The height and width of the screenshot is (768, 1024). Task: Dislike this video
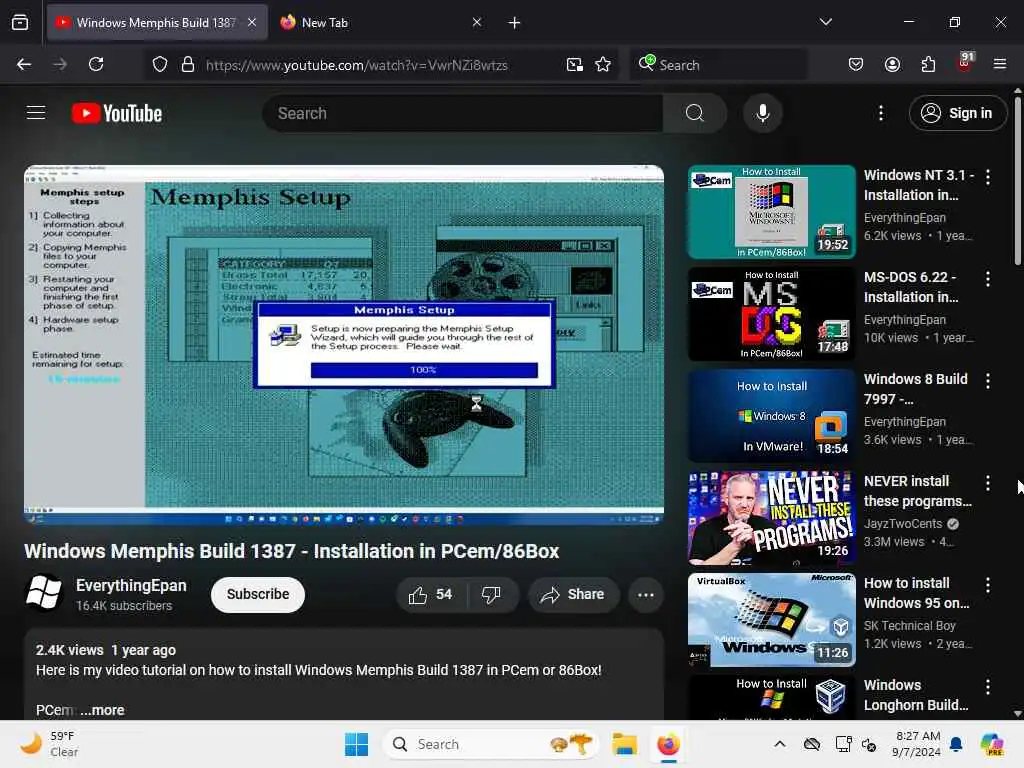coord(492,594)
